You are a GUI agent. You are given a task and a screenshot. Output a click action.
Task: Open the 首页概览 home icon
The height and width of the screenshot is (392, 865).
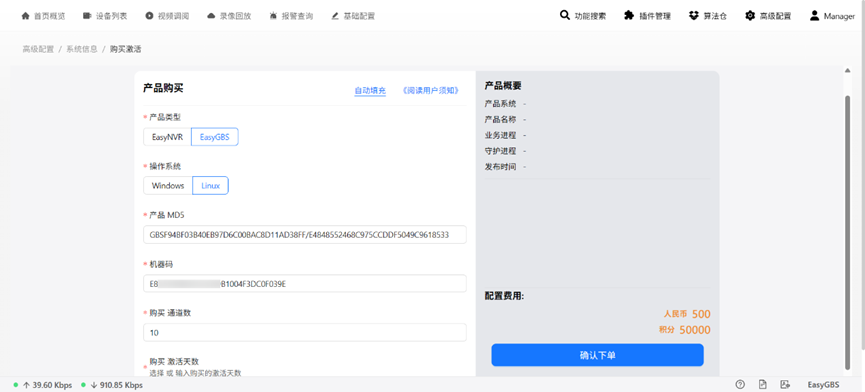25,16
